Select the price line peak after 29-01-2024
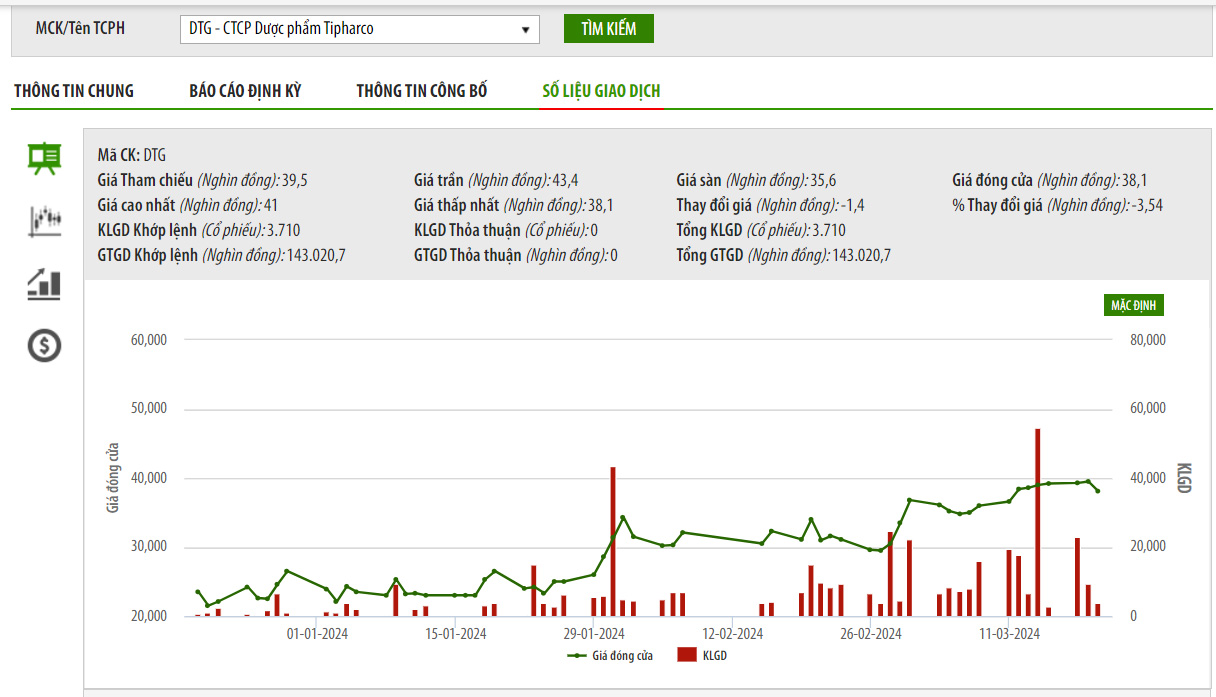1216x697 pixels. (x=622, y=517)
